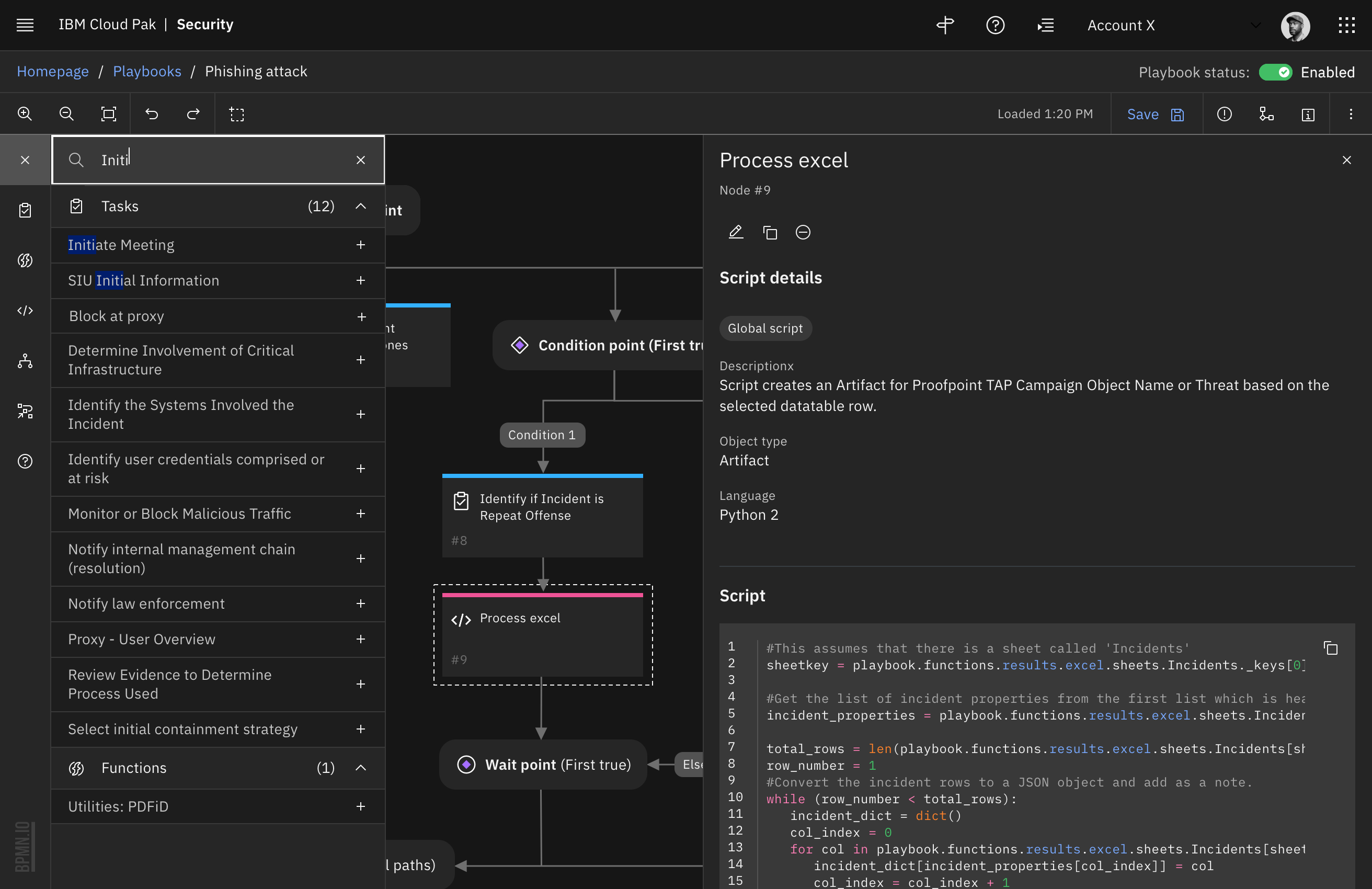The height and width of the screenshot is (889, 1372).
Task: Select the zoom in tool
Action: (x=24, y=113)
